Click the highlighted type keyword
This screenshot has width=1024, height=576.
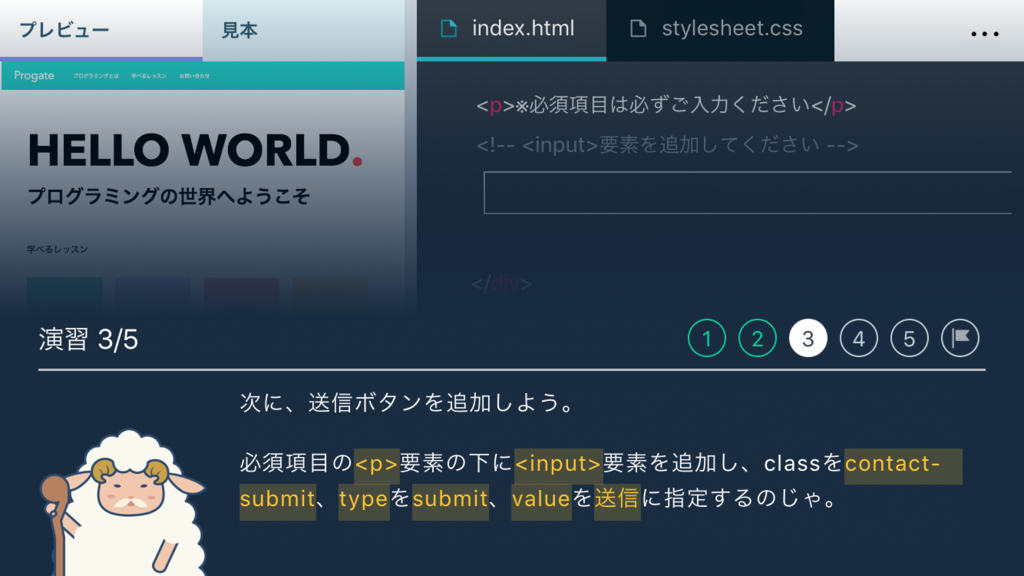[364, 500]
